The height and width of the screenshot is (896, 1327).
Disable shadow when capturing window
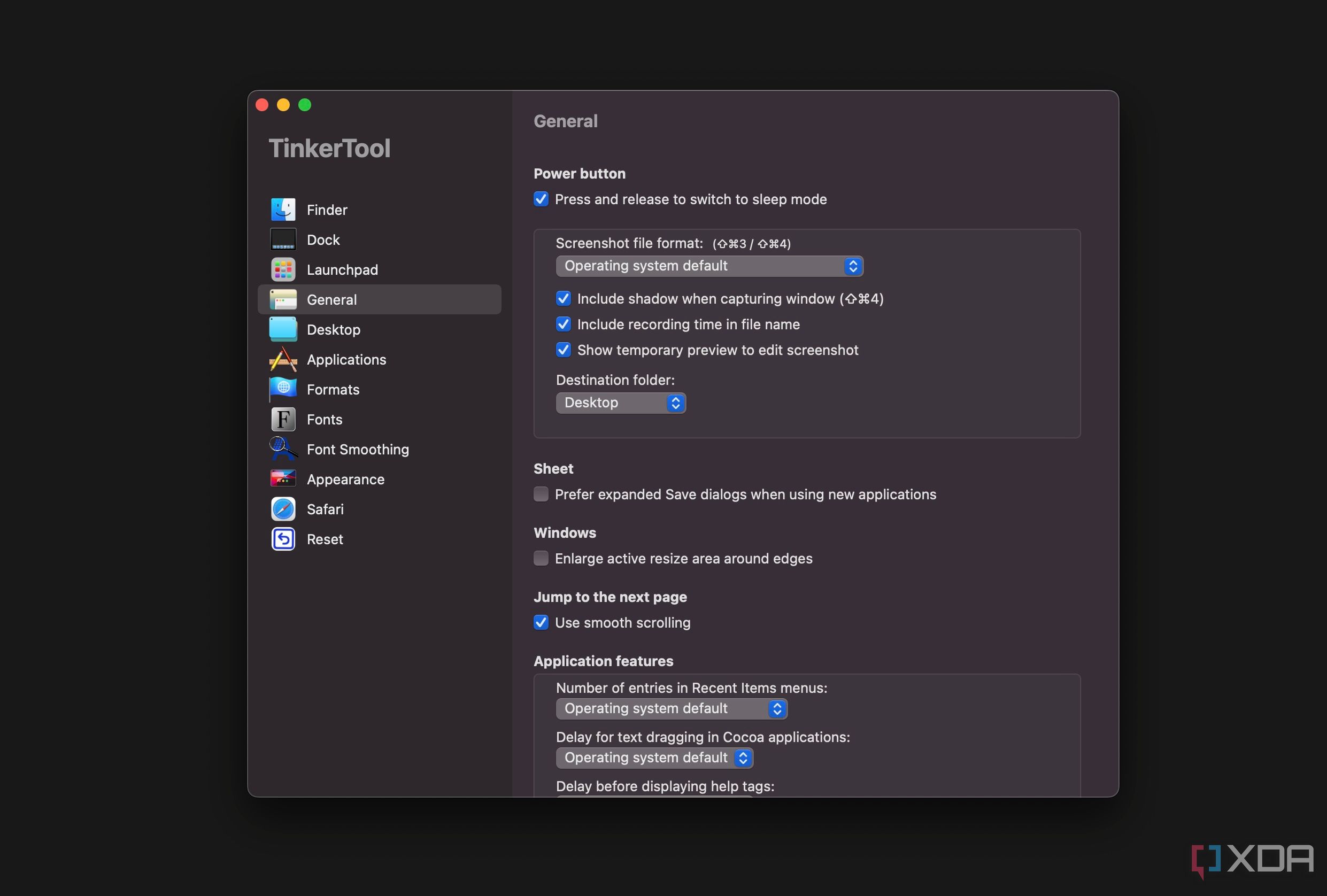(564, 298)
